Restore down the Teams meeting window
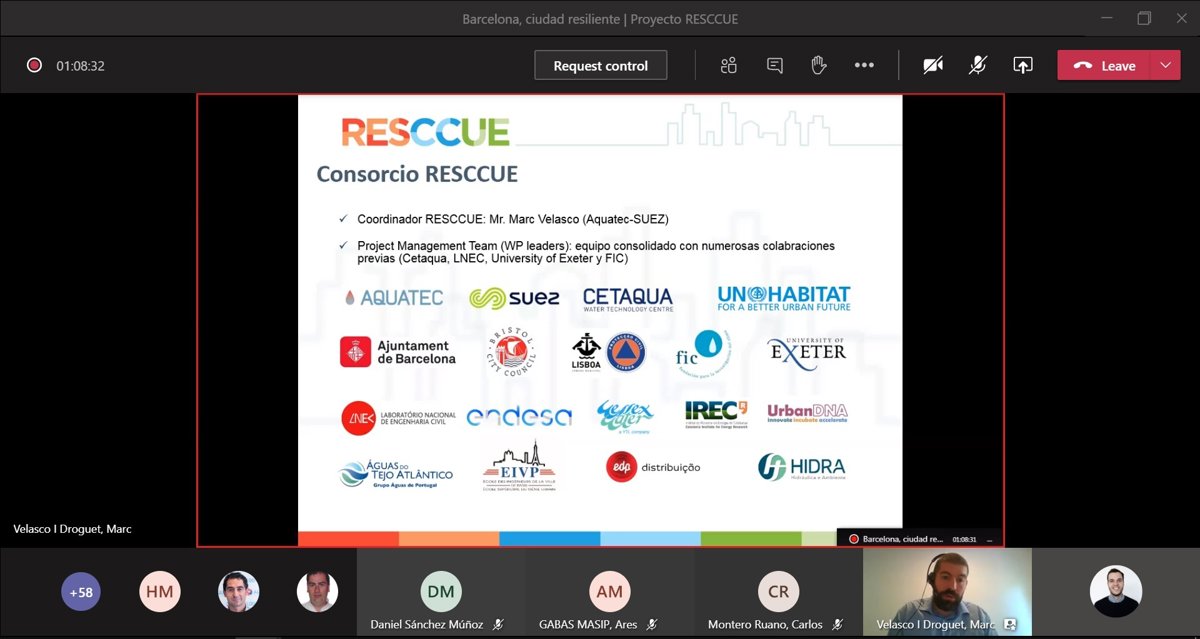The image size is (1200, 639). pyautogui.click(x=1144, y=19)
